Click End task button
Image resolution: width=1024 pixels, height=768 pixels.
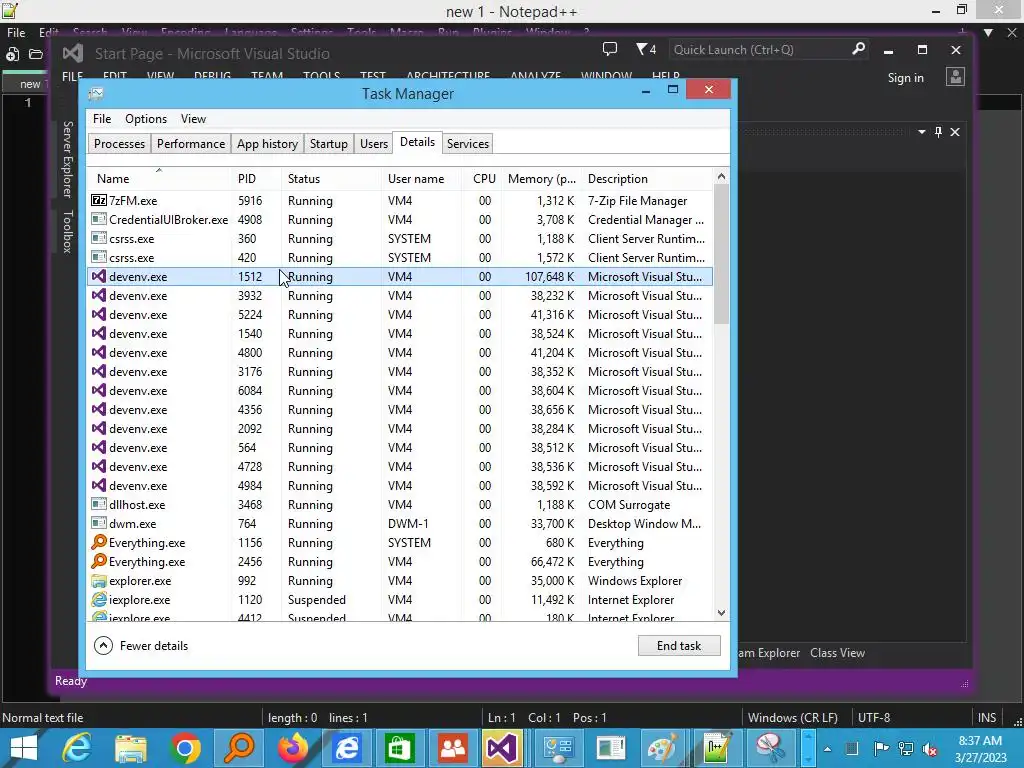(x=679, y=646)
